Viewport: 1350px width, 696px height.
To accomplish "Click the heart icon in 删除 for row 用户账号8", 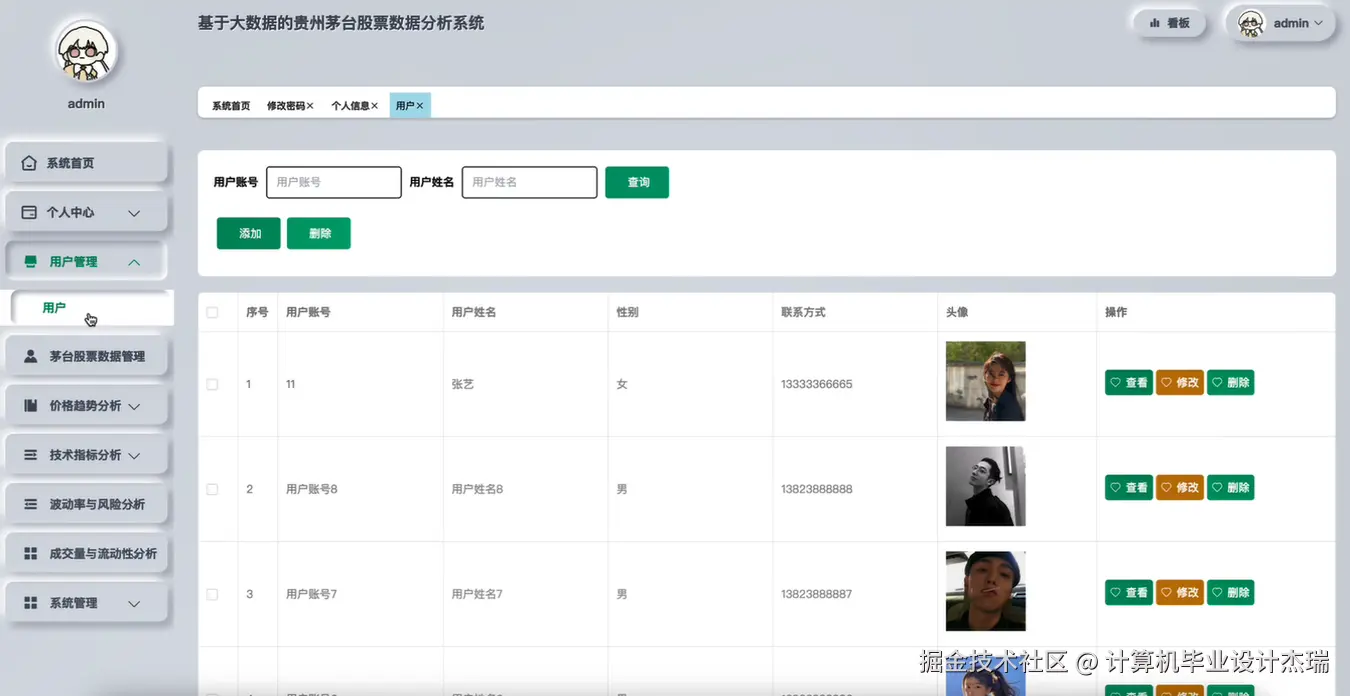I will pos(1217,487).
